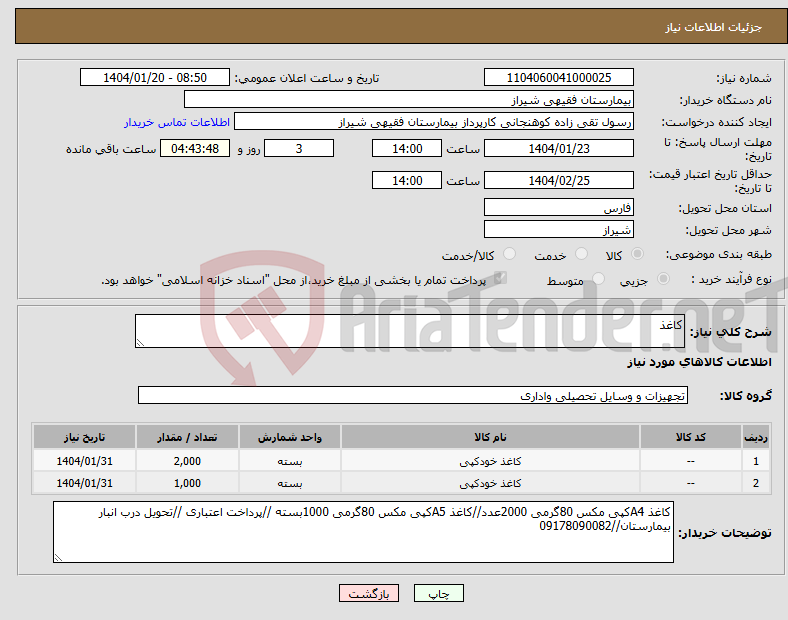The image size is (788, 620).
Task: Click the resize grip of description textarea
Action: (140, 343)
